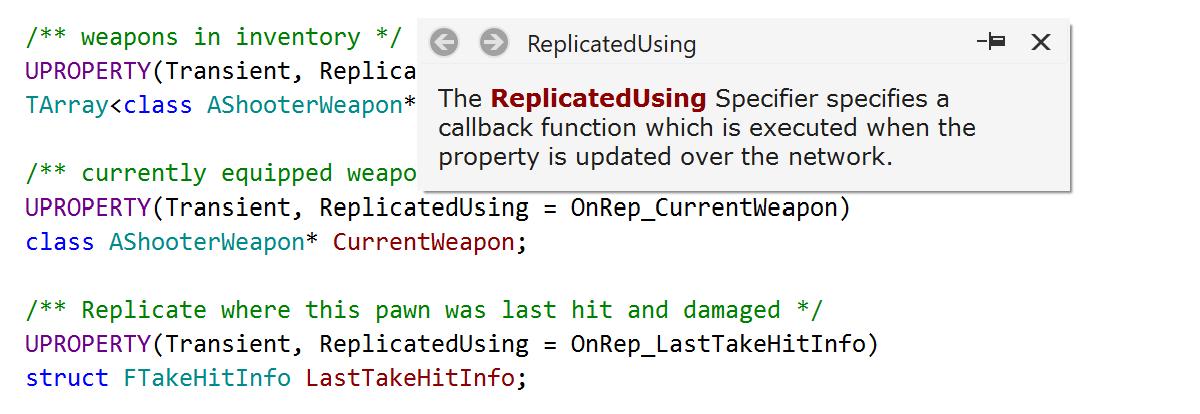Screen dimensions: 1200x414
Task: Pin the ReplicatedUsing tooltip window
Action: pos(992,42)
